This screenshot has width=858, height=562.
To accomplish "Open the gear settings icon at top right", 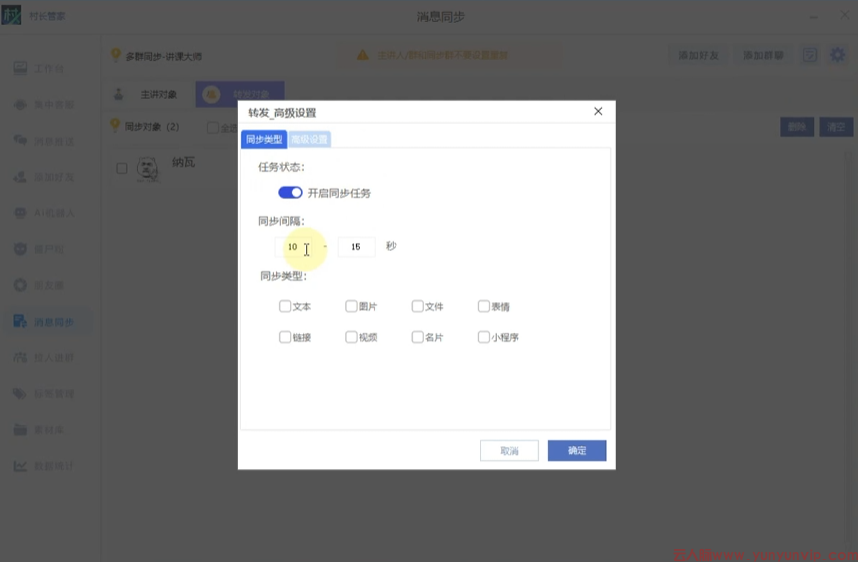I will (837, 55).
